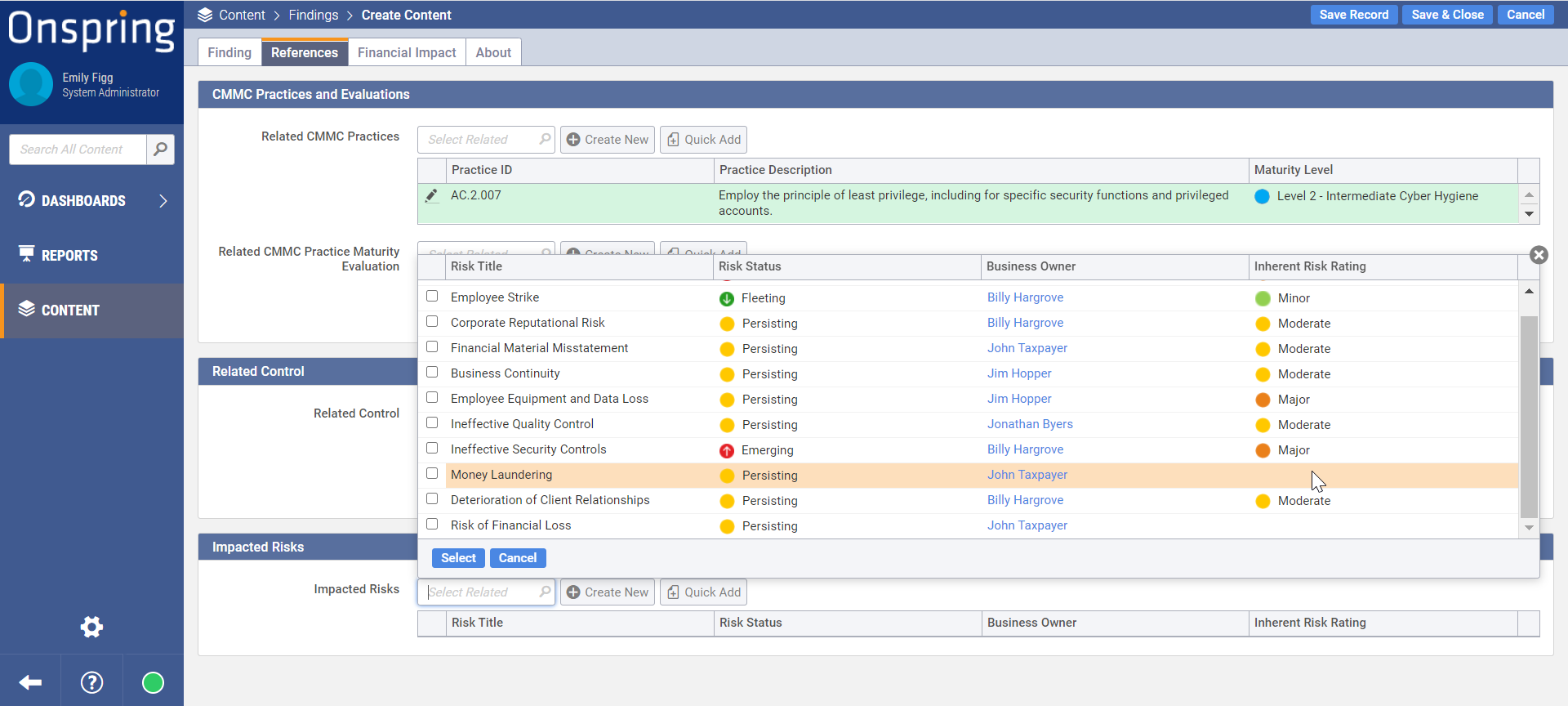
Task: Open the Reports presentation icon
Action: pos(26,254)
